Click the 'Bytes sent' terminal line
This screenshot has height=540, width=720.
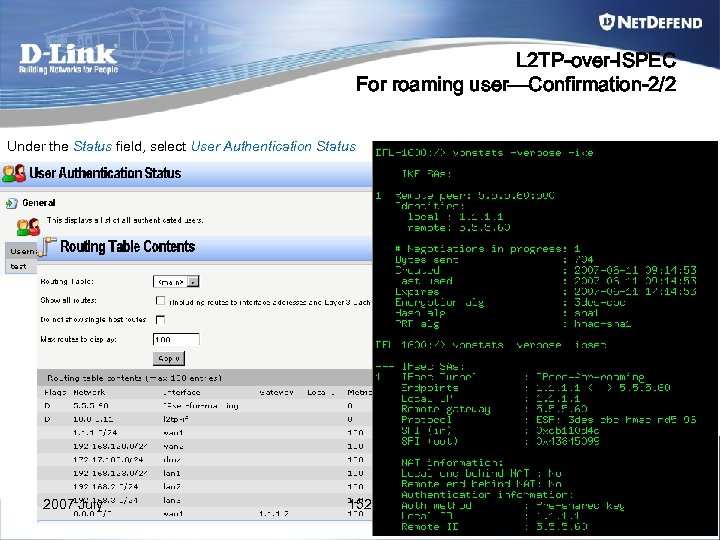tap(494, 260)
